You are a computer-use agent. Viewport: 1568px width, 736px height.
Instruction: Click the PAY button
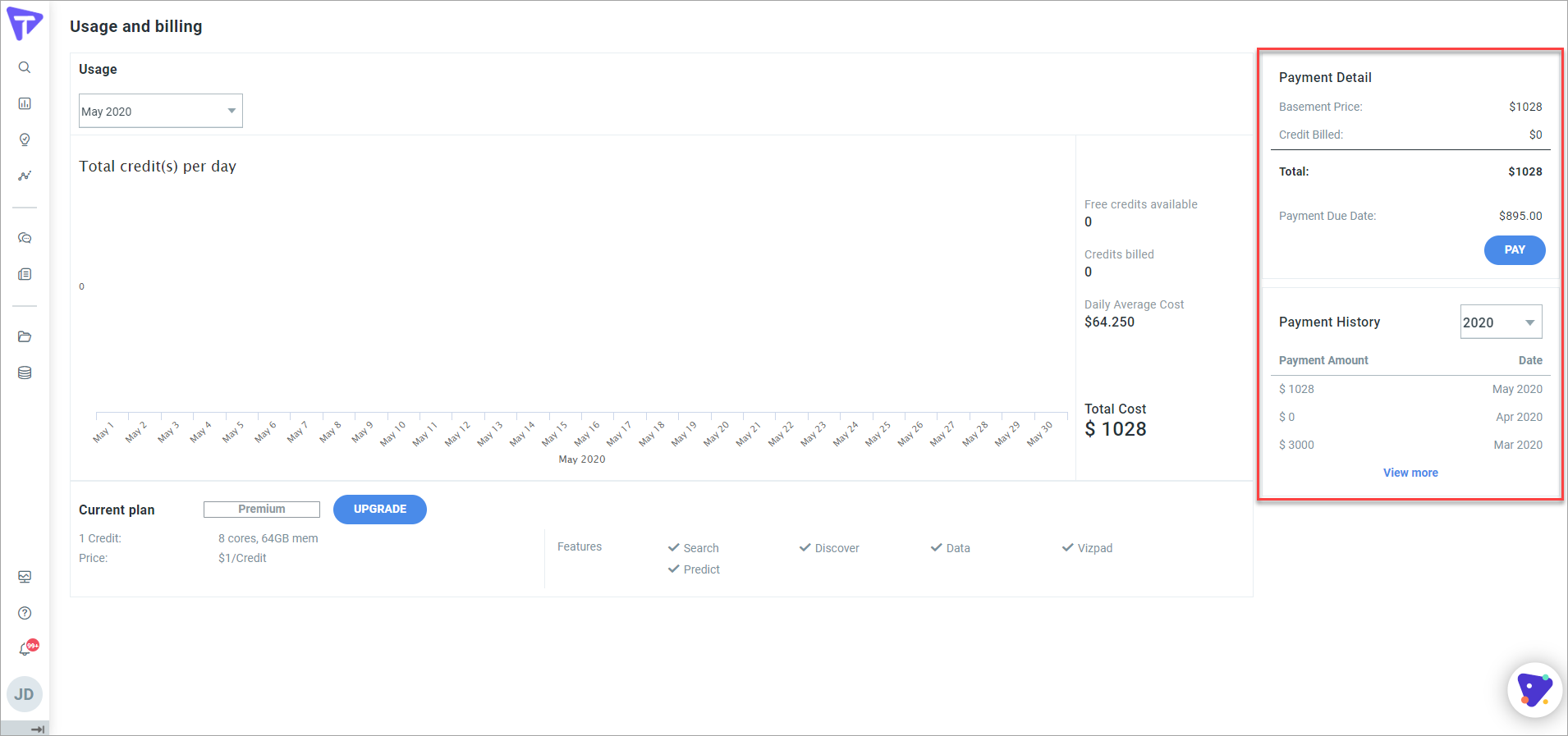tap(1515, 250)
